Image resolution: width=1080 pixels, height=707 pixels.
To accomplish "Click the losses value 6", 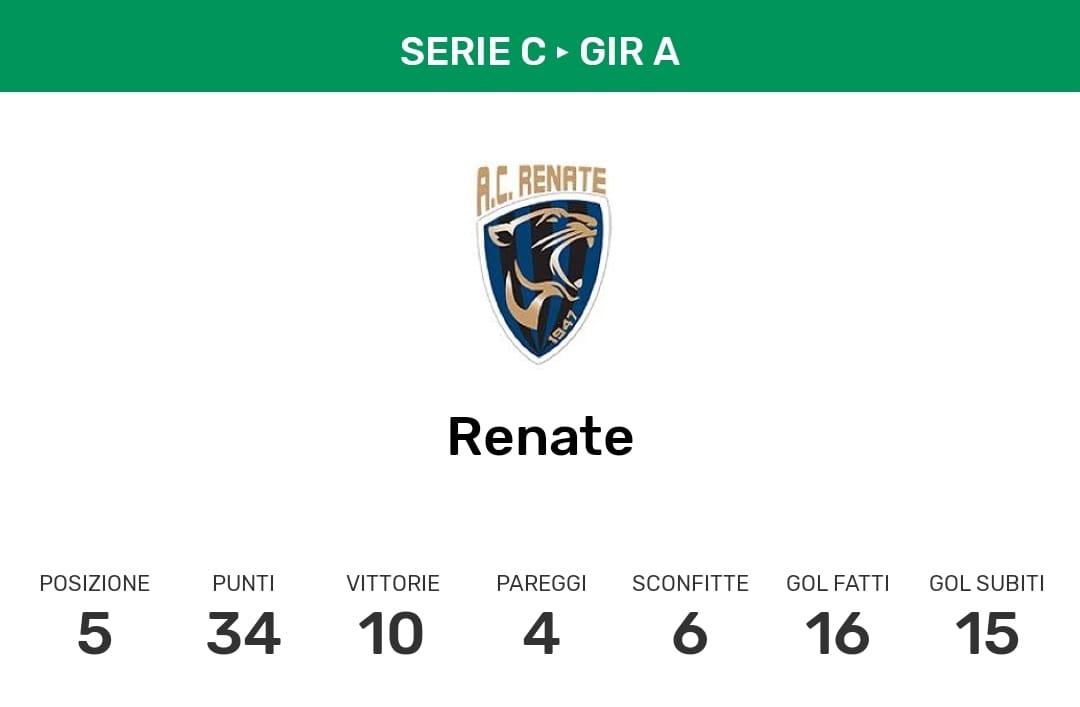I will click(690, 633).
